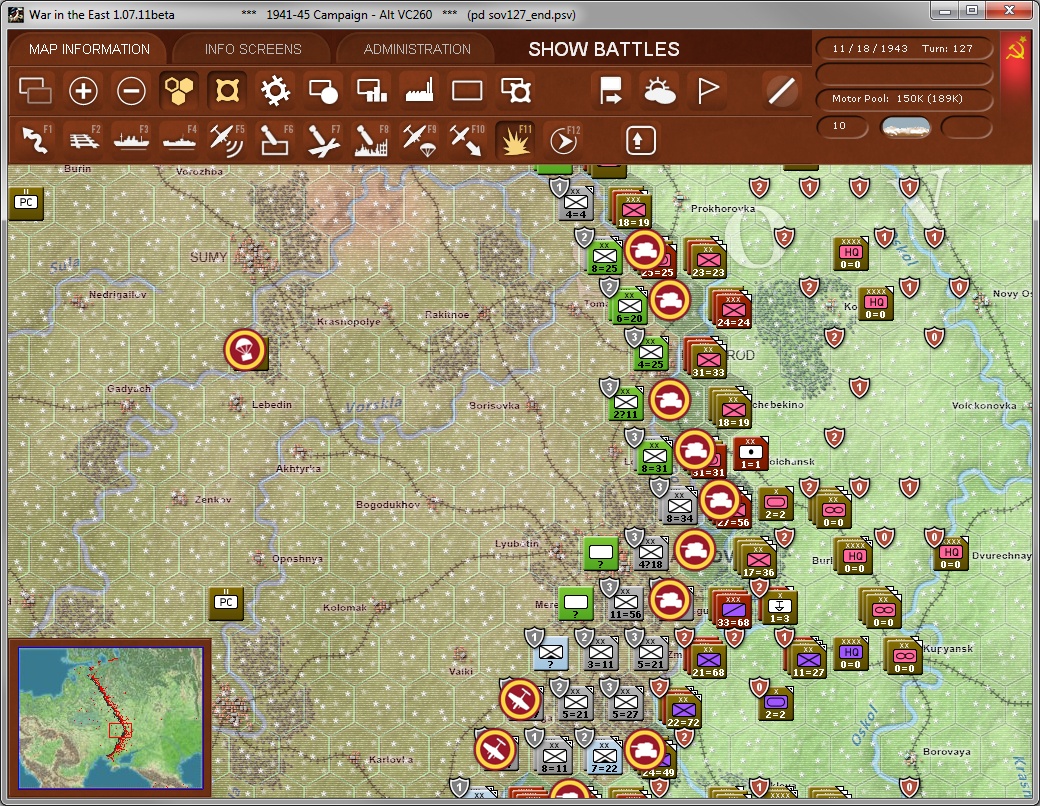Select the 1=3 anchor unit counter
Screen dimensions: 1040x806
779,607
